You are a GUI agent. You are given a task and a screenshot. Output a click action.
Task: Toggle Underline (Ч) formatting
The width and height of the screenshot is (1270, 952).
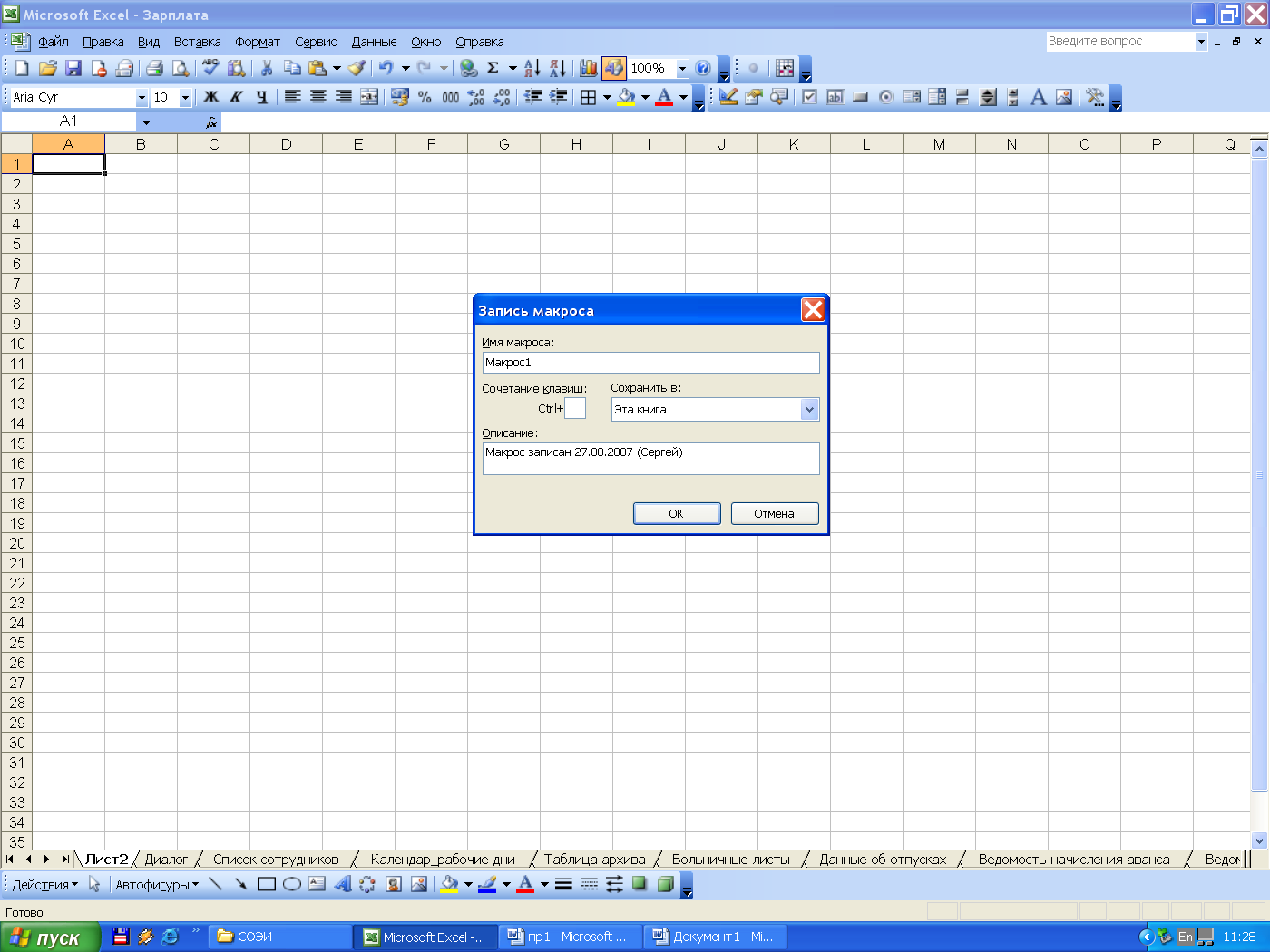tap(262, 97)
